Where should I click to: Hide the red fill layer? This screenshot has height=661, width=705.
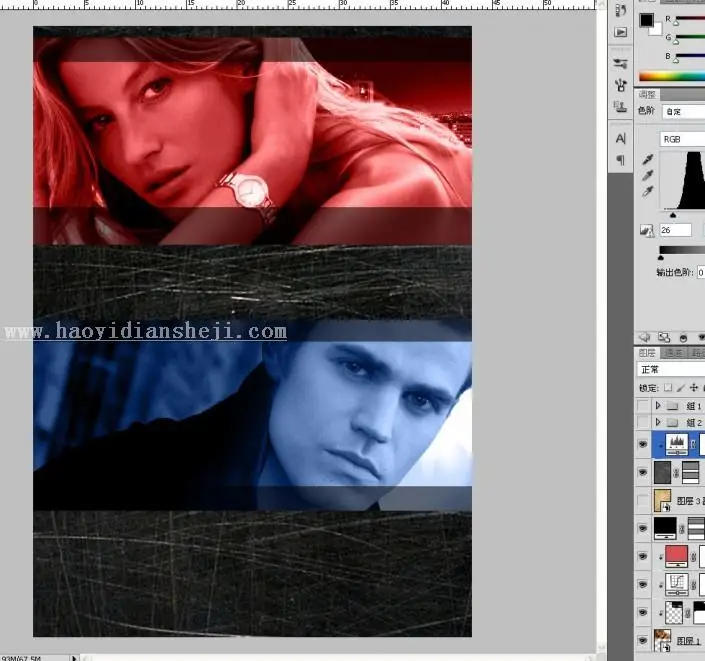[x=643, y=557]
